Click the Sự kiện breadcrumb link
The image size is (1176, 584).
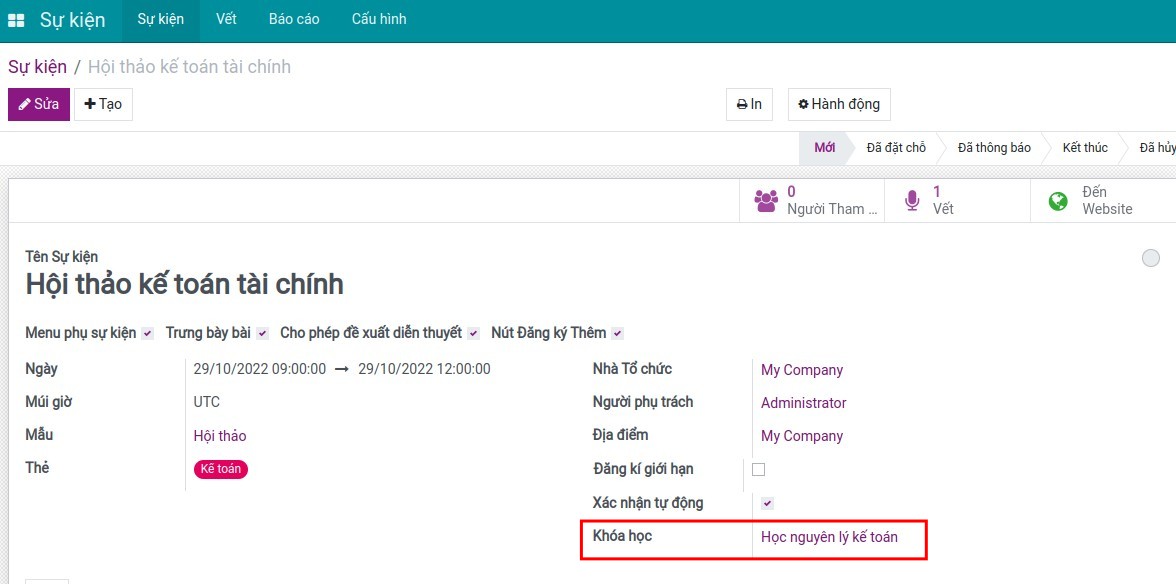pos(36,66)
